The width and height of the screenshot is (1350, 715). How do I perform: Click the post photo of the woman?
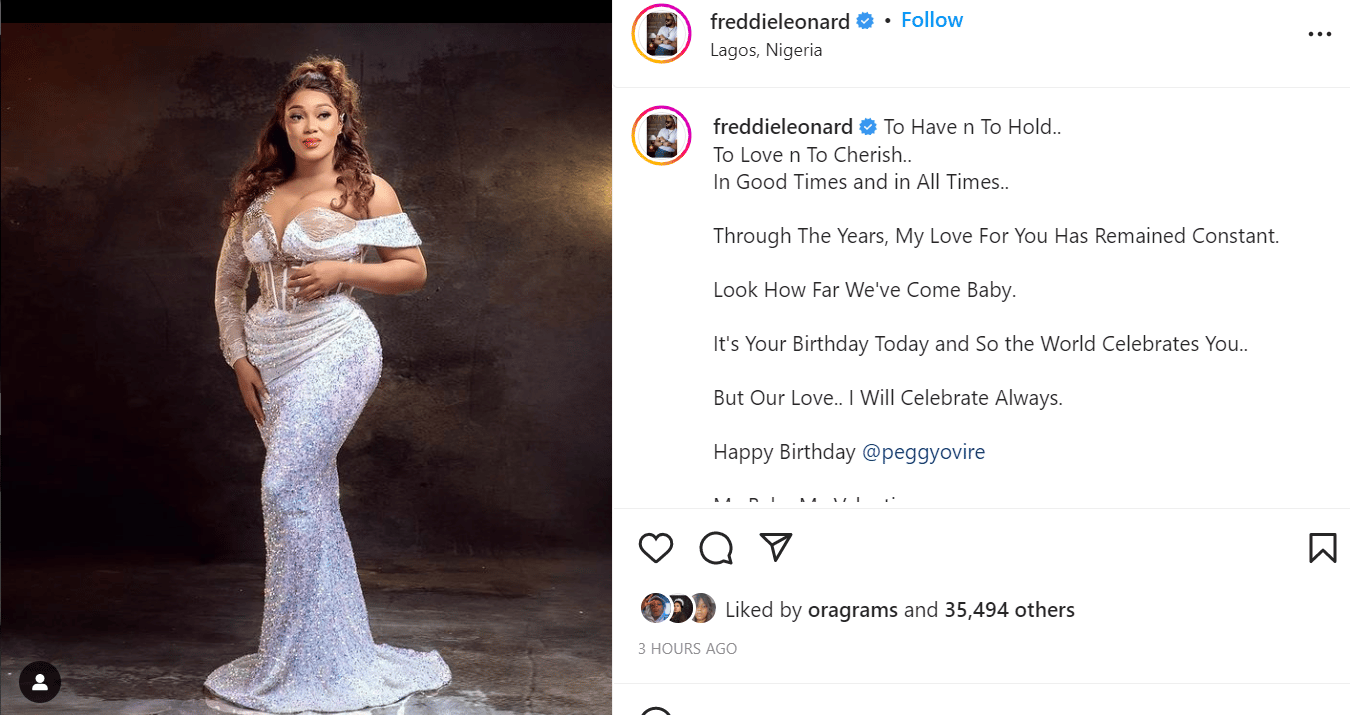(x=306, y=370)
